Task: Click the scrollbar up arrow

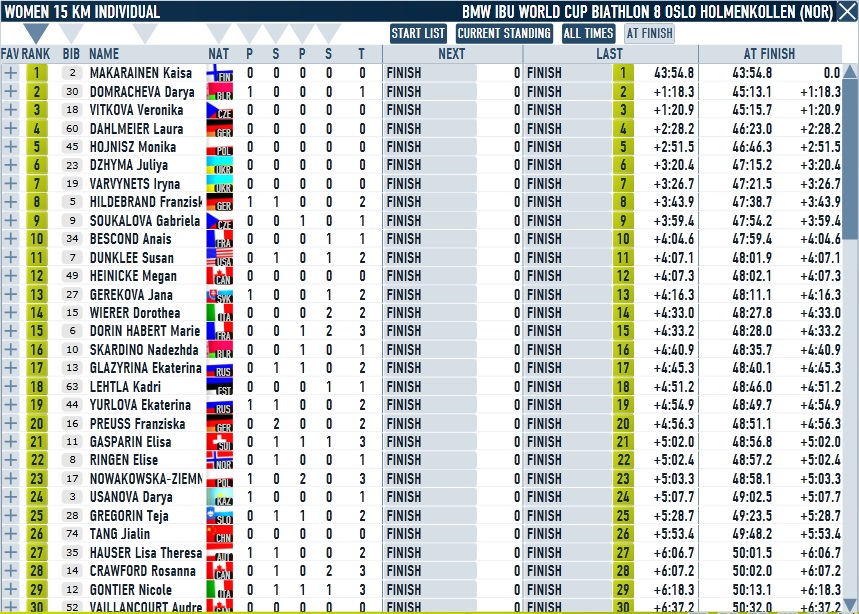Action: pos(850,71)
